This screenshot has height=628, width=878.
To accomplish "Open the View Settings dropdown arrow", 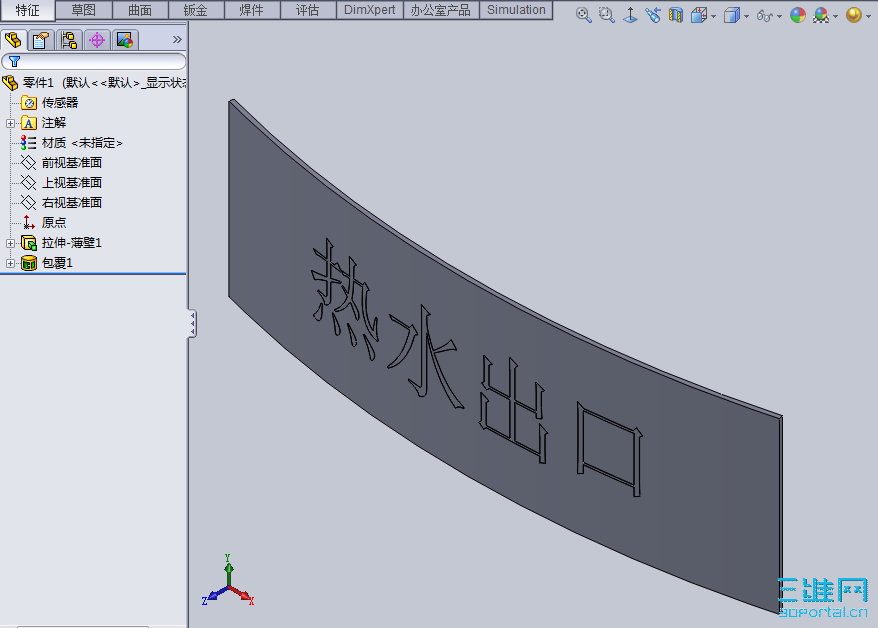I will (868, 16).
